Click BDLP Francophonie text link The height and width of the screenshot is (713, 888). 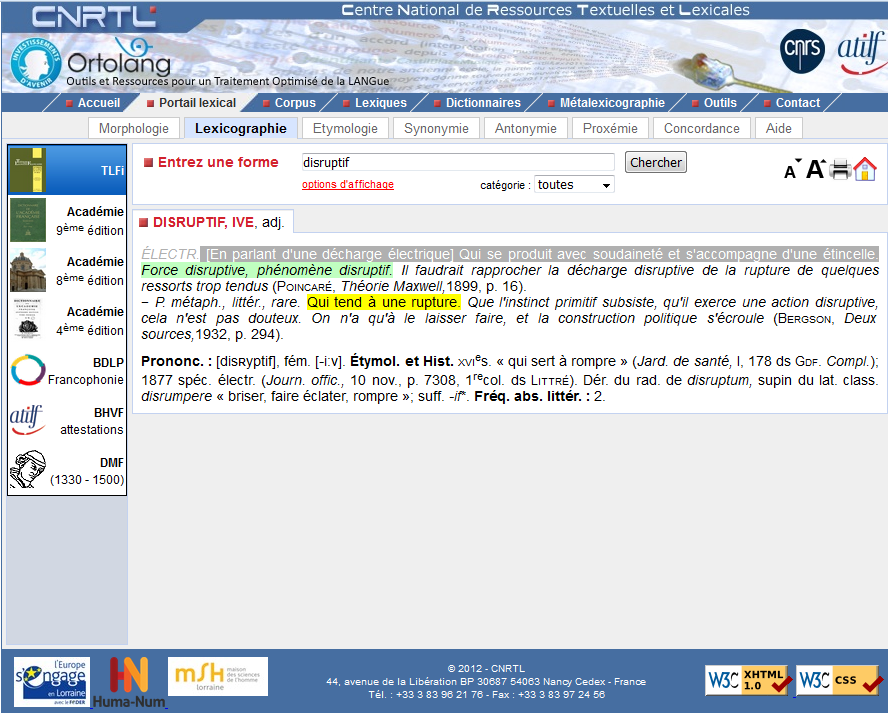86,371
